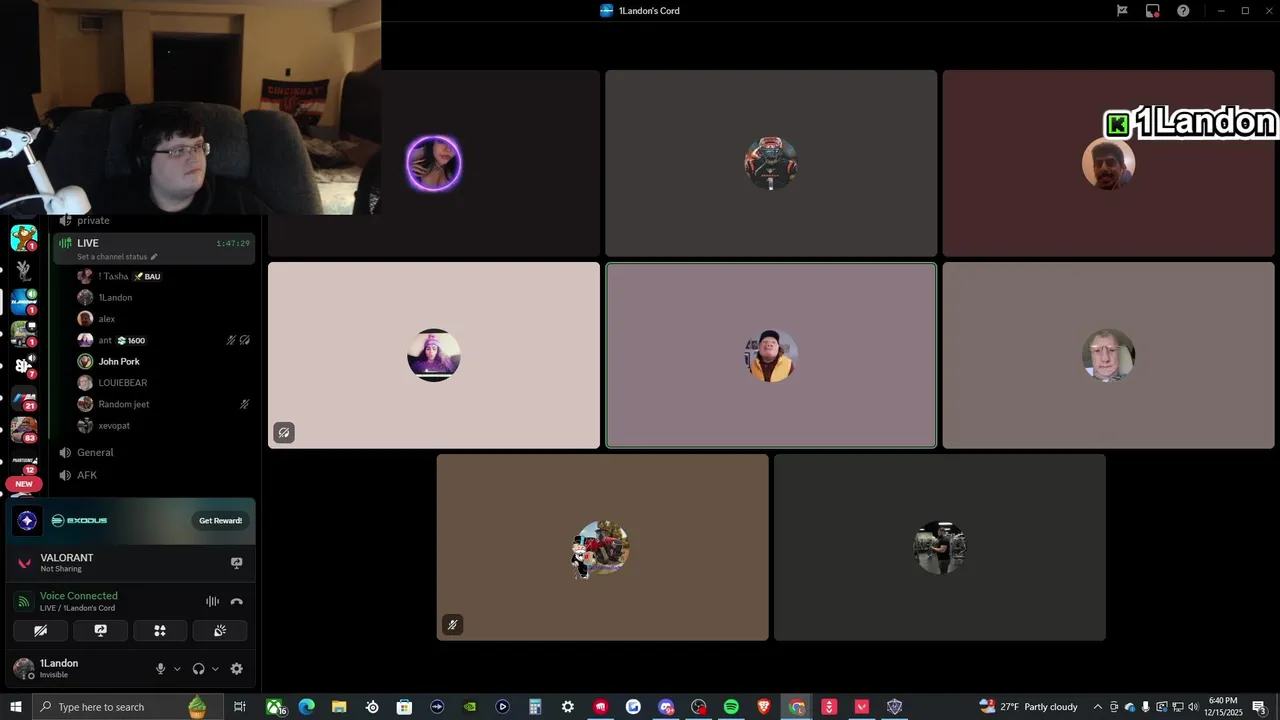The width and height of the screenshot is (1280, 720).
Task: Open File Explorer from taskbar
Action: click(339, 707)
